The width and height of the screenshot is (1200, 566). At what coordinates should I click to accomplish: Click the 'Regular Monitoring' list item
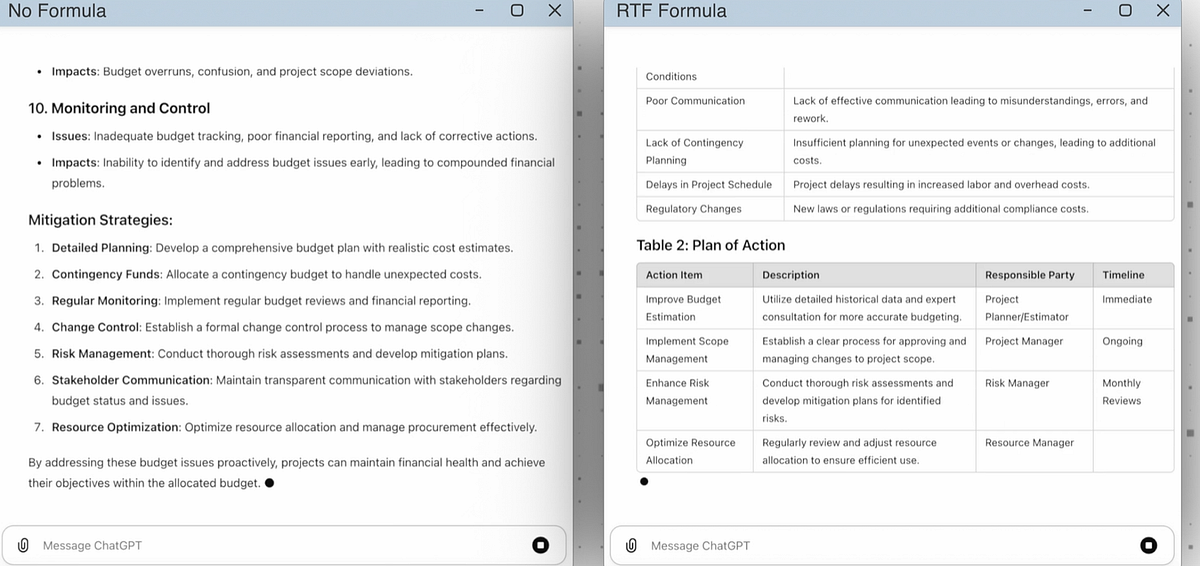click(261, 301)
